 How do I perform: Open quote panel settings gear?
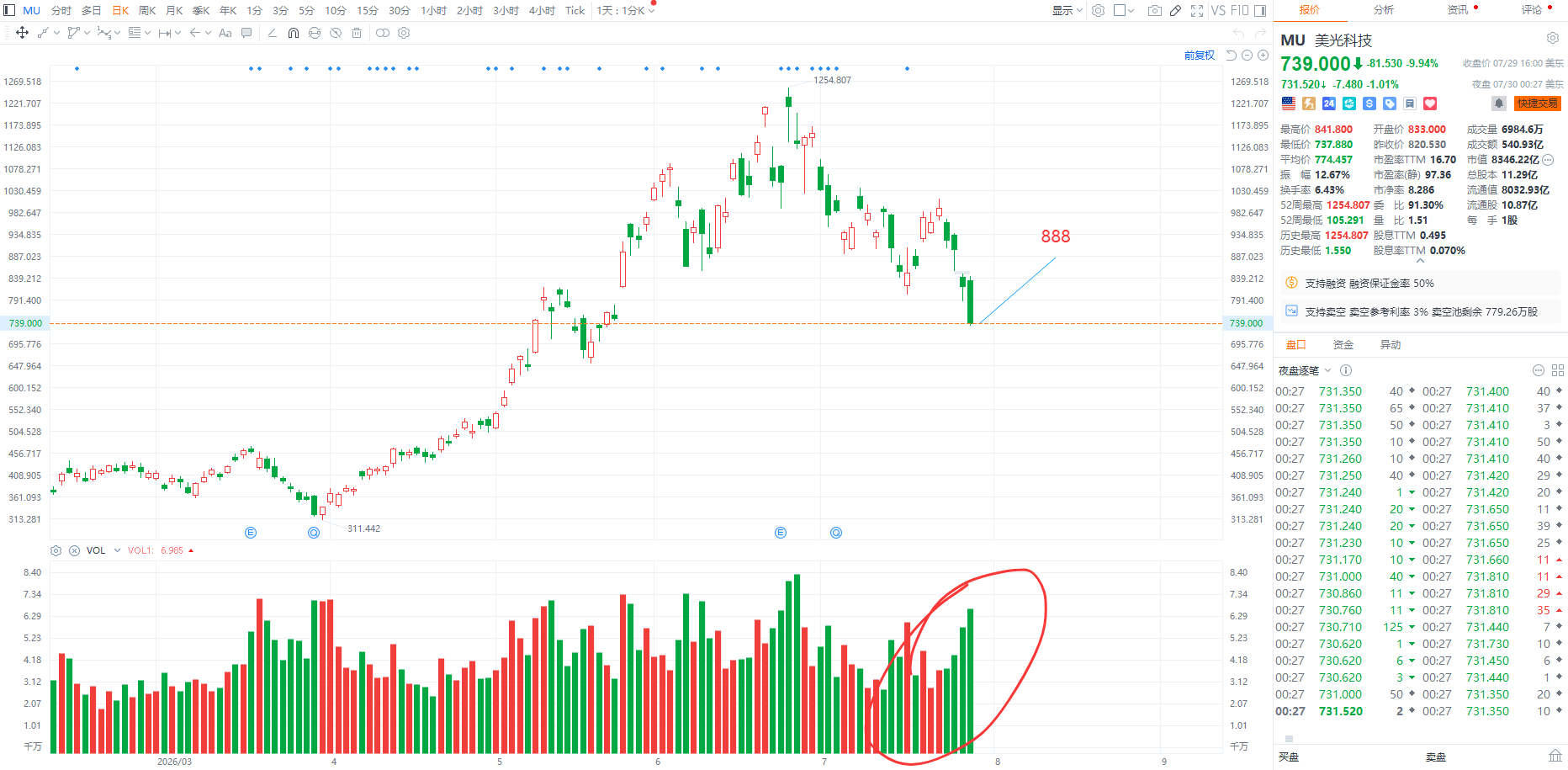tap(1553, 39)
